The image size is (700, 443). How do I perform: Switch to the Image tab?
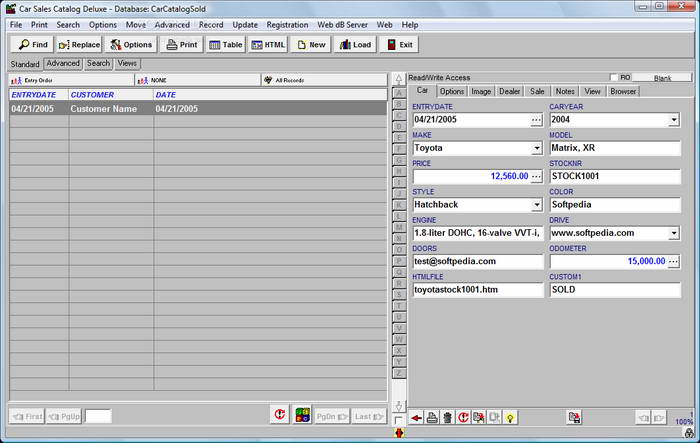(x=481, y=91)
